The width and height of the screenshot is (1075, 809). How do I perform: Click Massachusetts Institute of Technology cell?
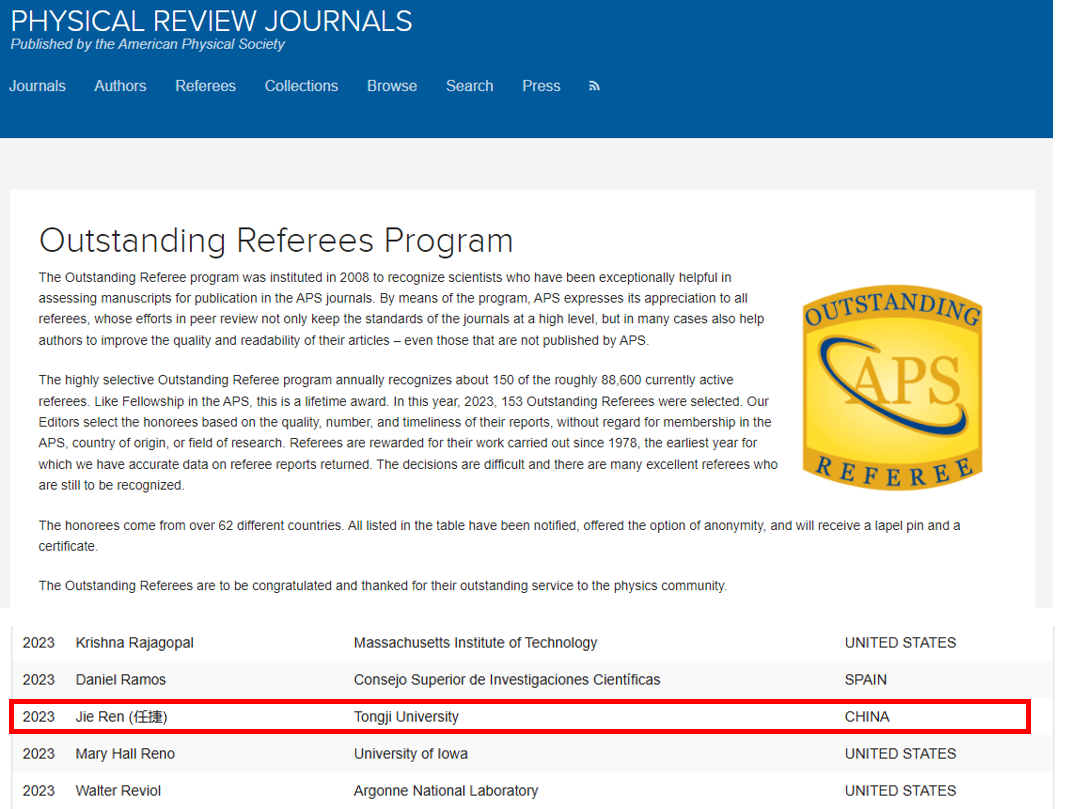475,643
